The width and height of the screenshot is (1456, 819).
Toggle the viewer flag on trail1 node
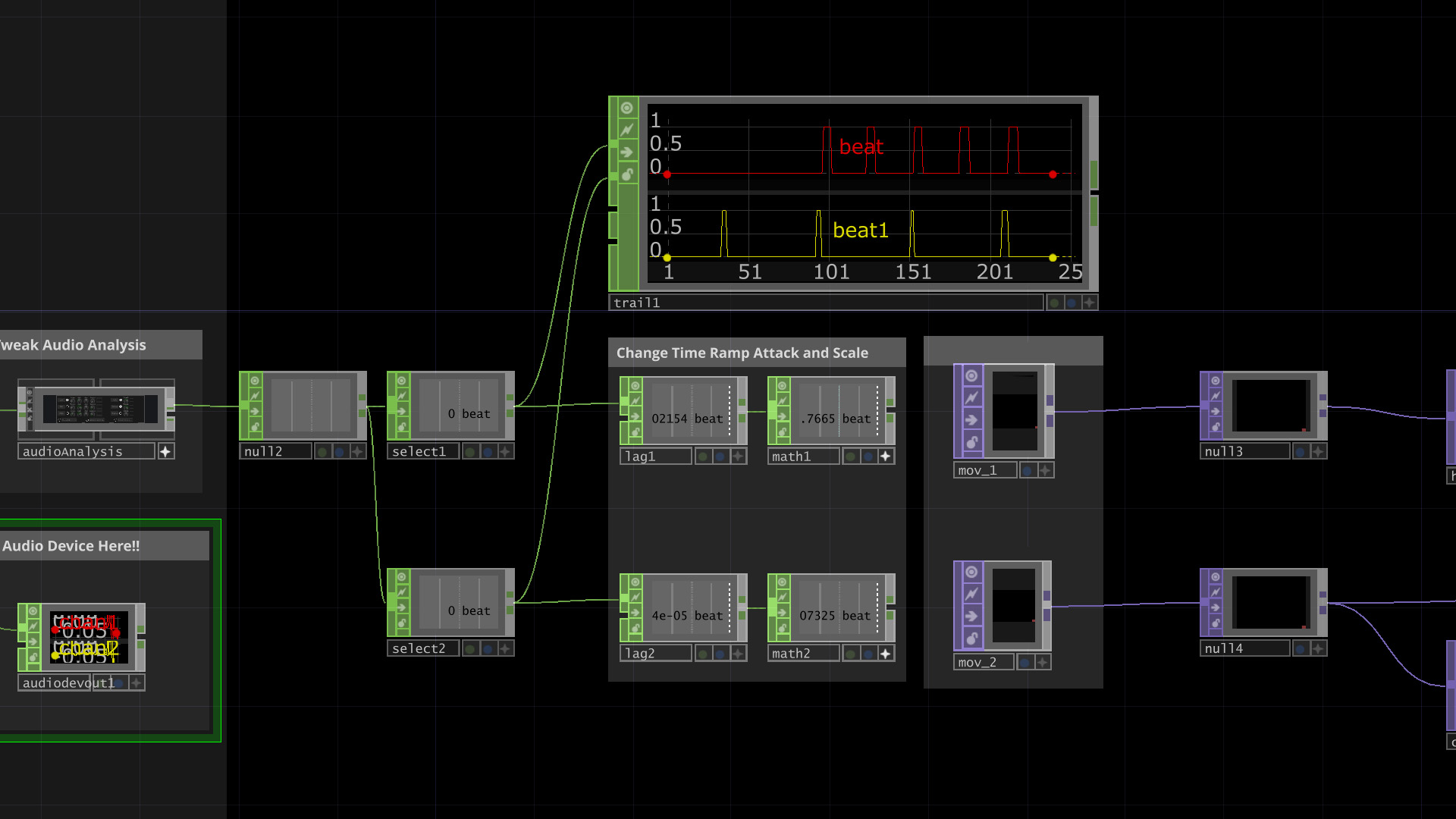627,108
